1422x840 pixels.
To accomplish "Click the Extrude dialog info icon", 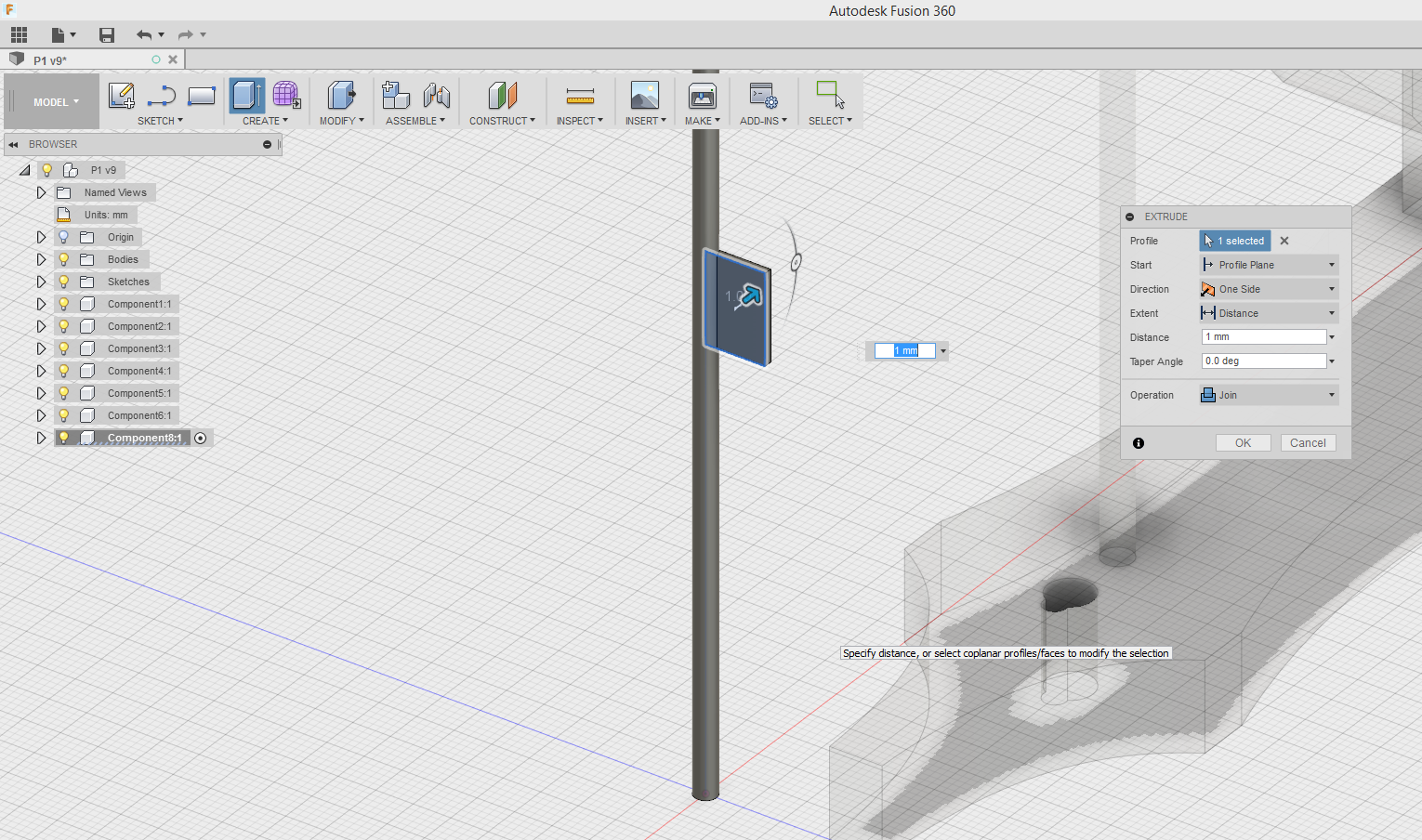I will click(1139, 443).
